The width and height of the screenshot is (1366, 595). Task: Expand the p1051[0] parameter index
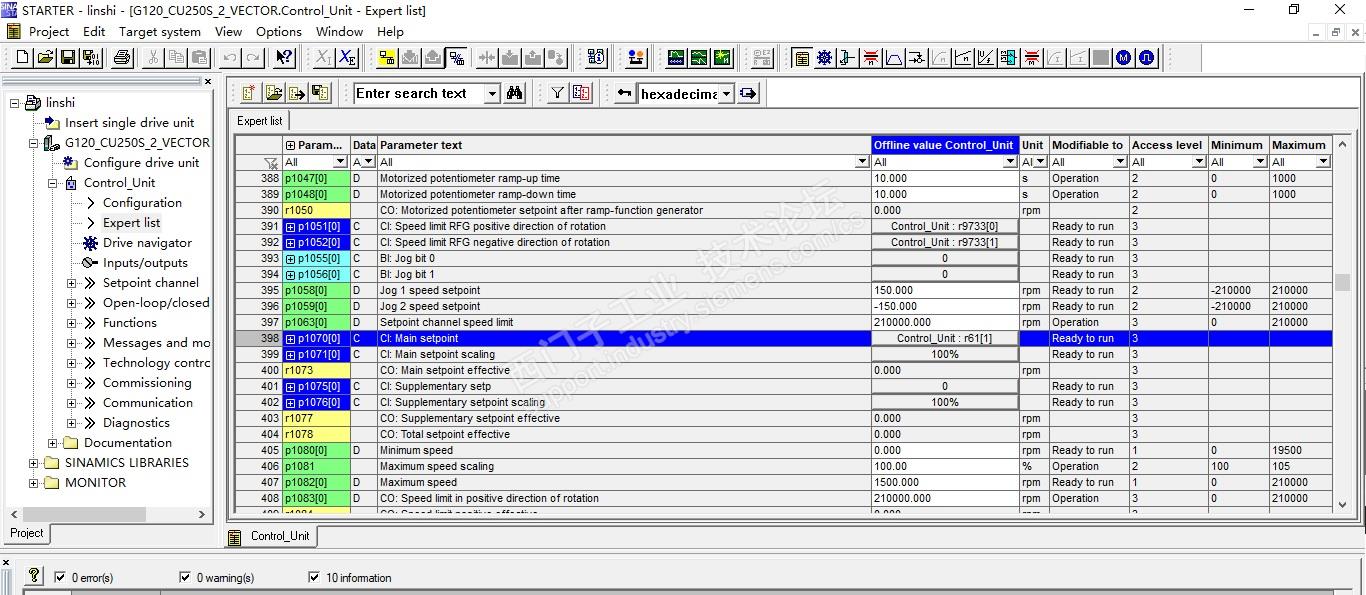291,227
